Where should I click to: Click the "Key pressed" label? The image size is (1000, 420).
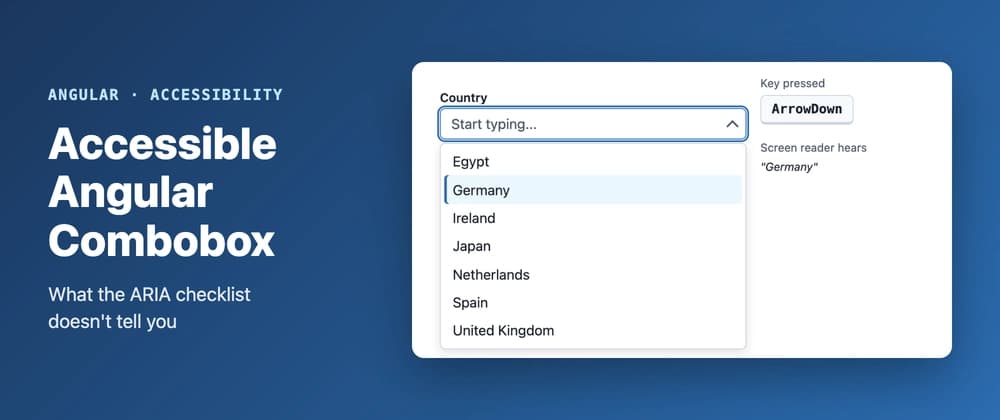(x=792, y=83)
